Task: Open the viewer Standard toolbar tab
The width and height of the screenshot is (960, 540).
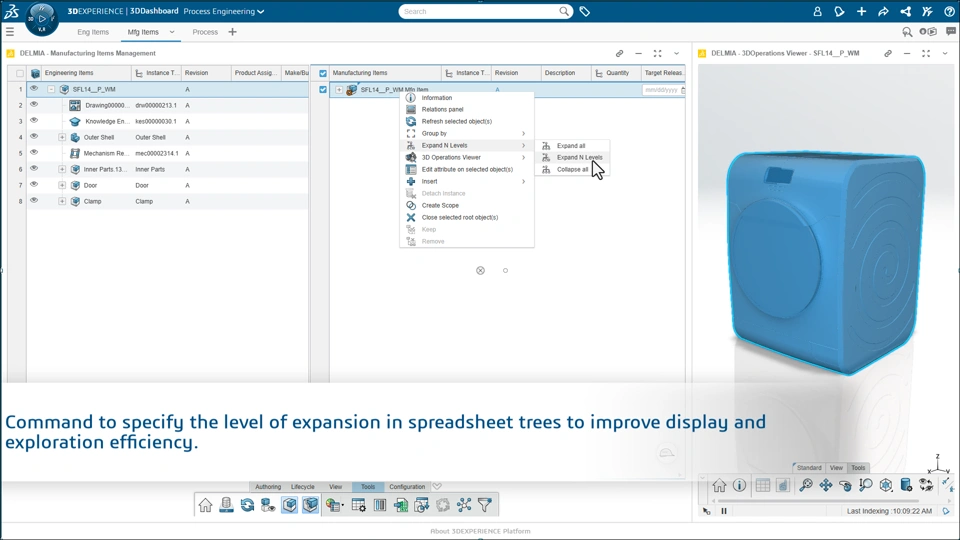Action: pyautogui.click(x=809, y=468)
